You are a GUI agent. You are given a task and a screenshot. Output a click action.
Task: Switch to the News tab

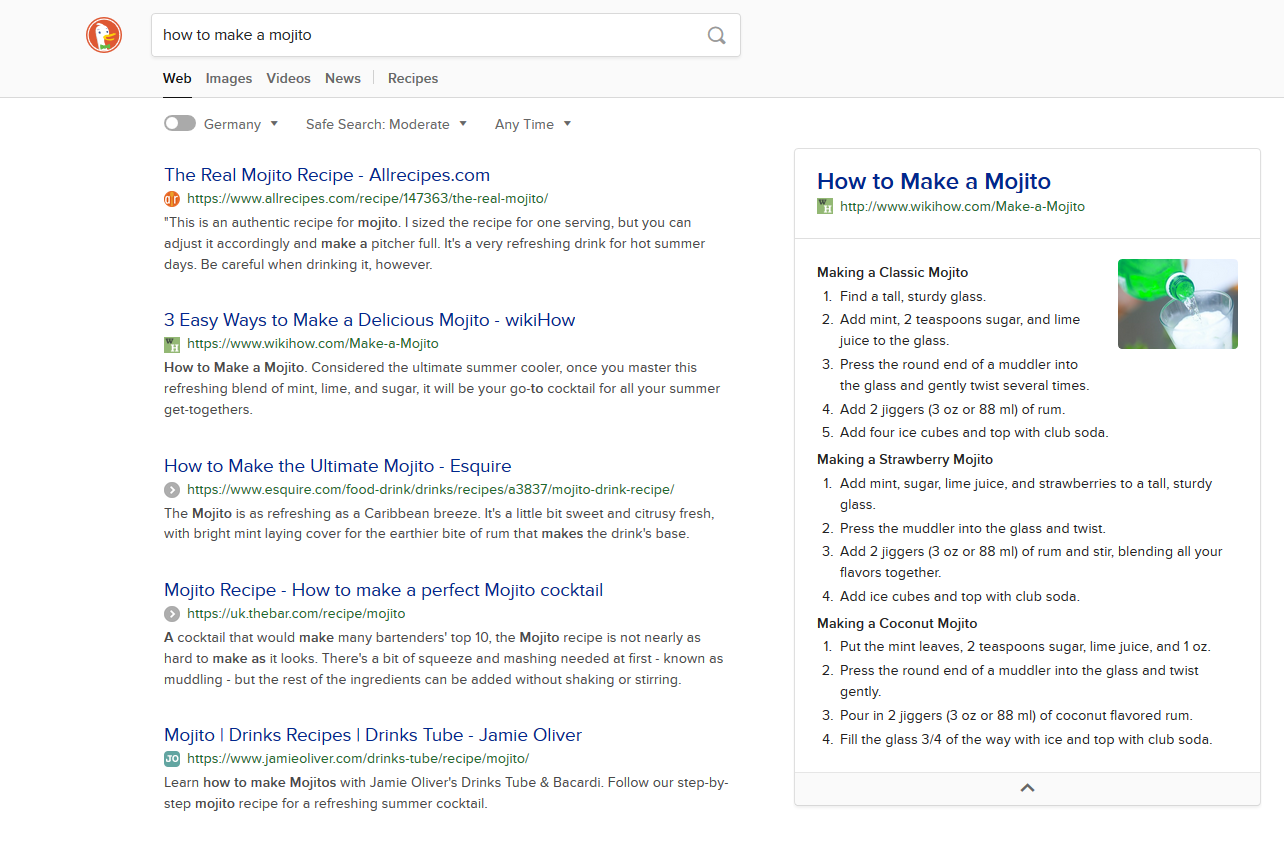(x=343, y=78)
